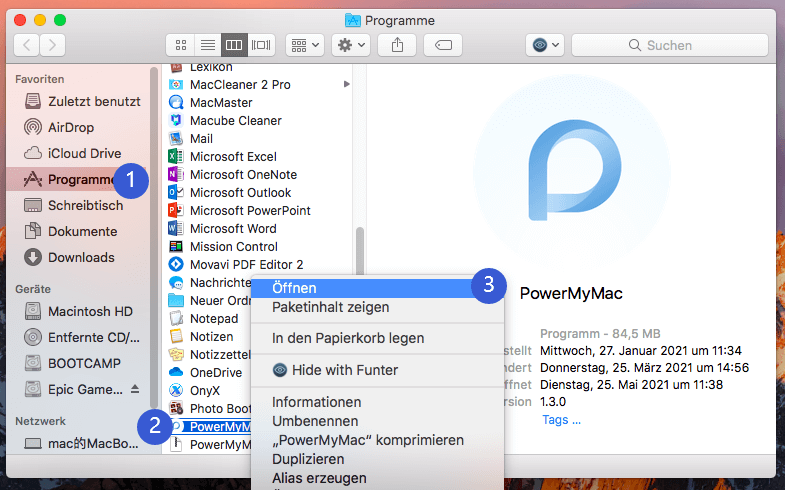
Task: Select Zuletzt benutzt in sidebar
Action: (83, 101)
